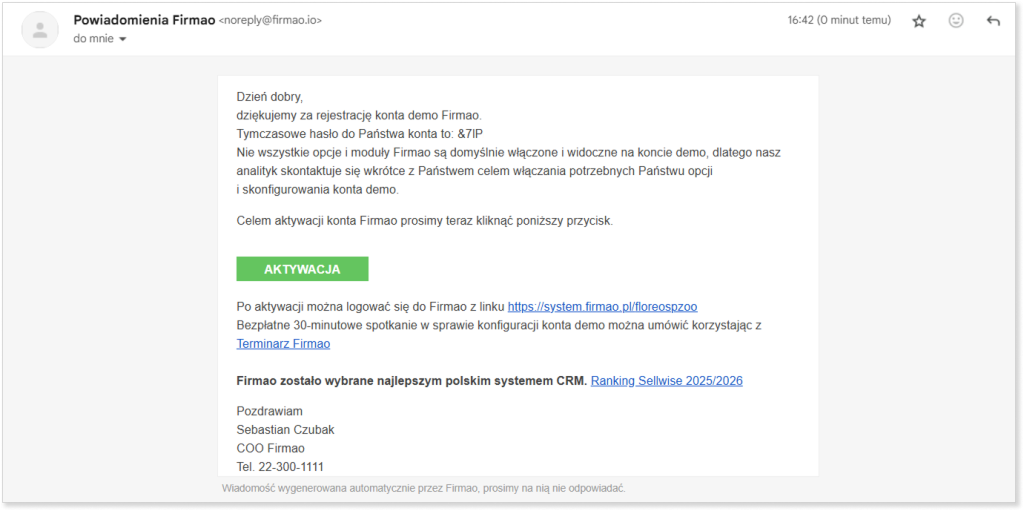The image size is (1024, 511).
Task: Click the 'do mnie' recipient label
Action: tap(93, 39)
